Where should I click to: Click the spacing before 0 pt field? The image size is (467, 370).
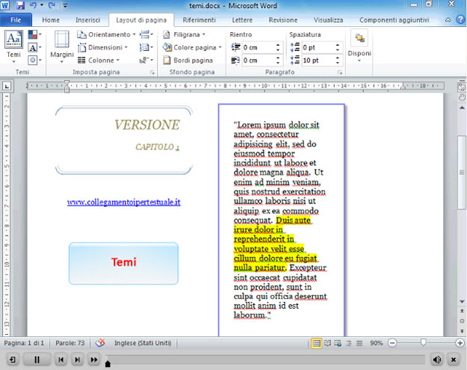pos(317,47)
